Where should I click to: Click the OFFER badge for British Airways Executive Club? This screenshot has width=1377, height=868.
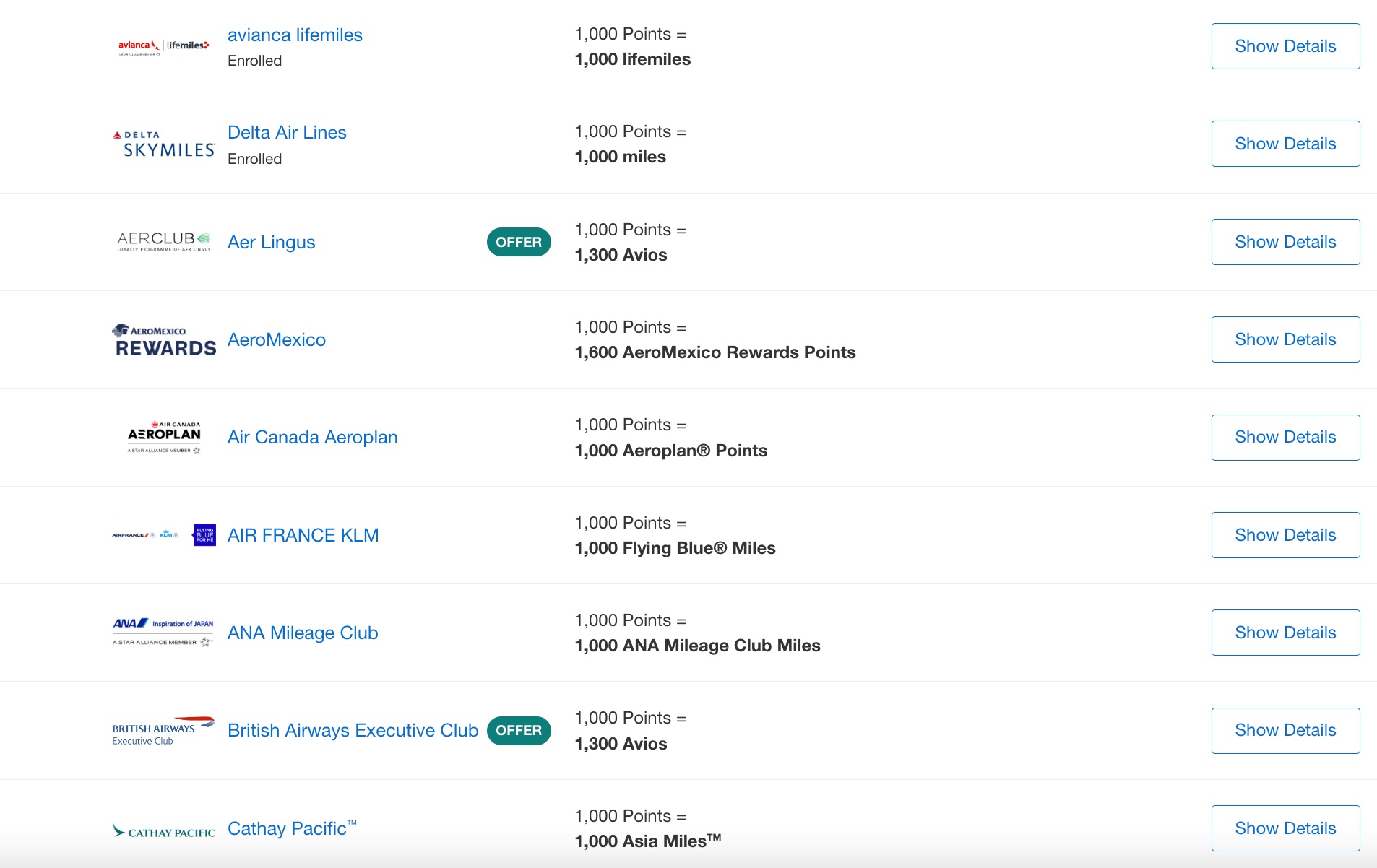click(519, 730)
